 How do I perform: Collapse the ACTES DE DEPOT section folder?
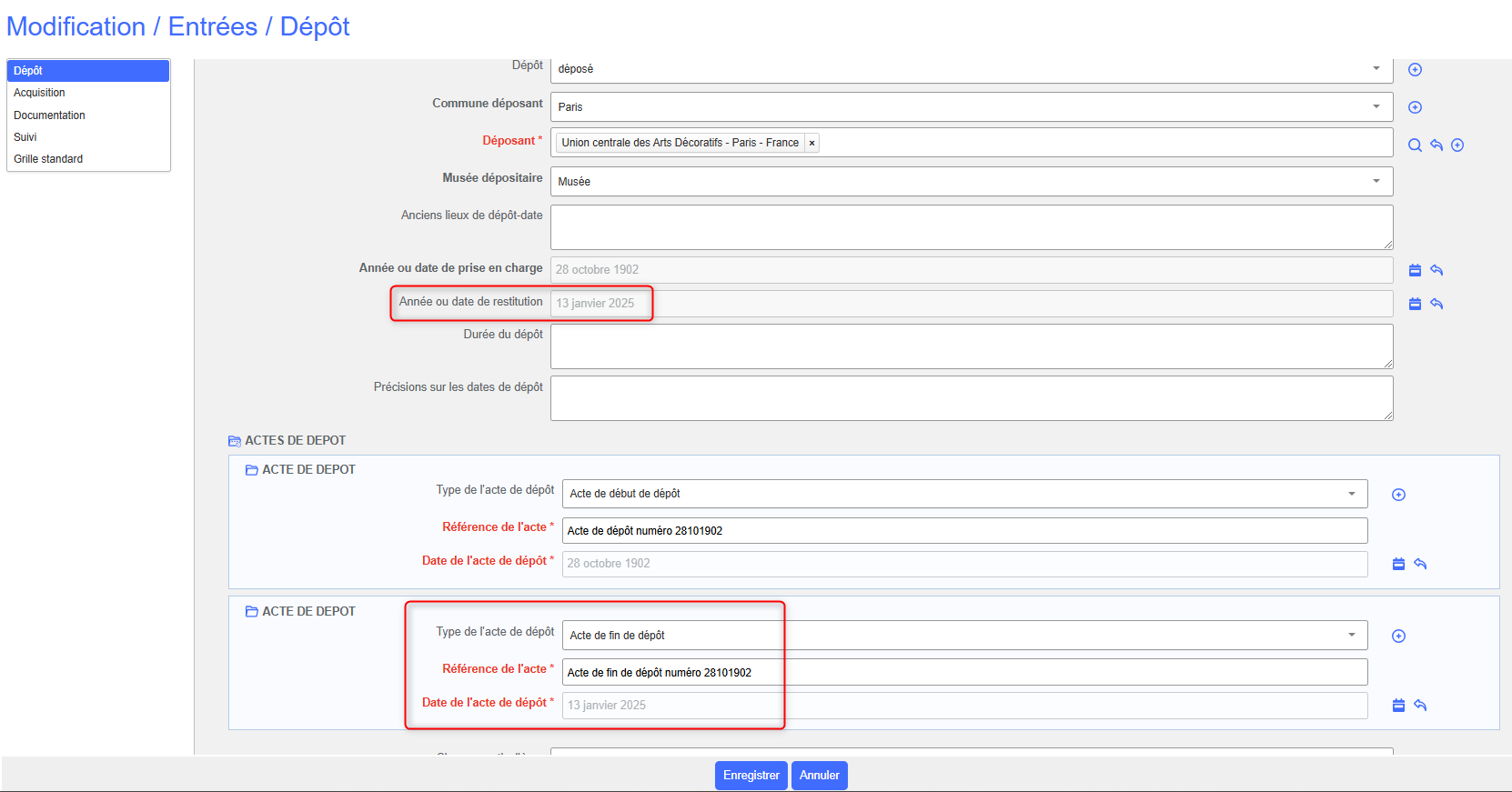pos(235,441)
